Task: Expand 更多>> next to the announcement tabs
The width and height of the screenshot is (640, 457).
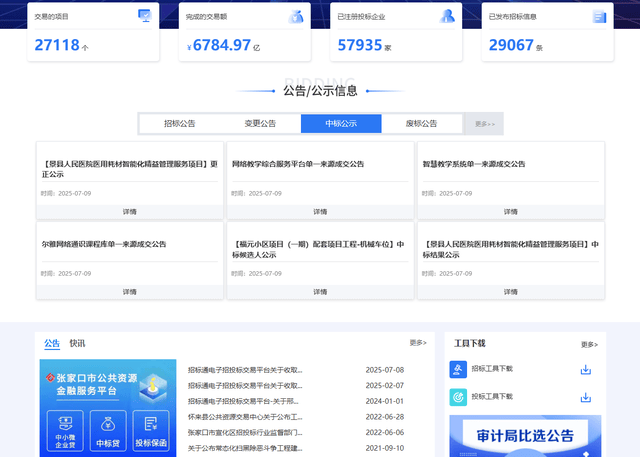Action: pyautogui.click(x=484, y=124)
